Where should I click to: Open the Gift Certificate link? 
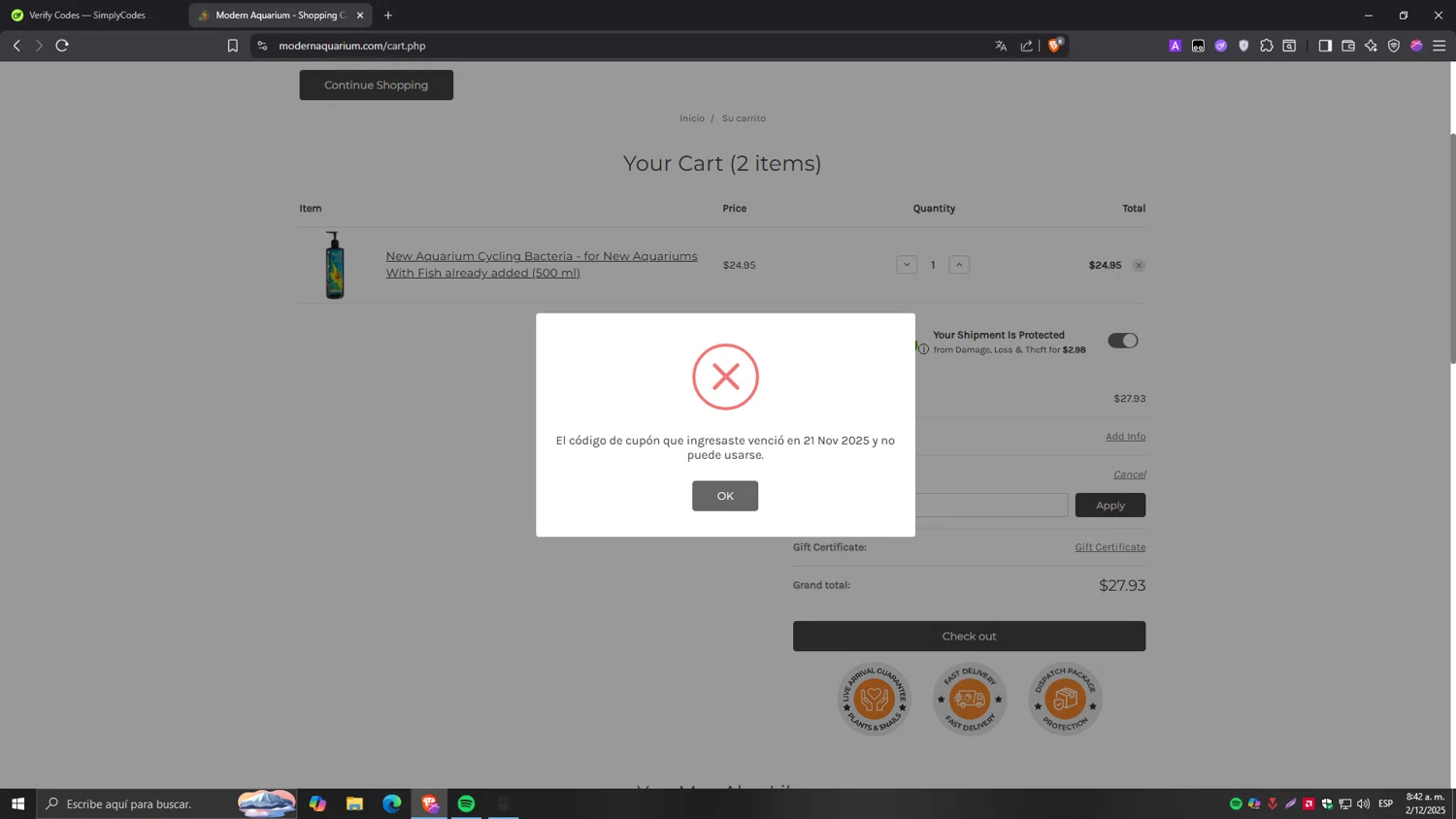(x=1110, y=547)
